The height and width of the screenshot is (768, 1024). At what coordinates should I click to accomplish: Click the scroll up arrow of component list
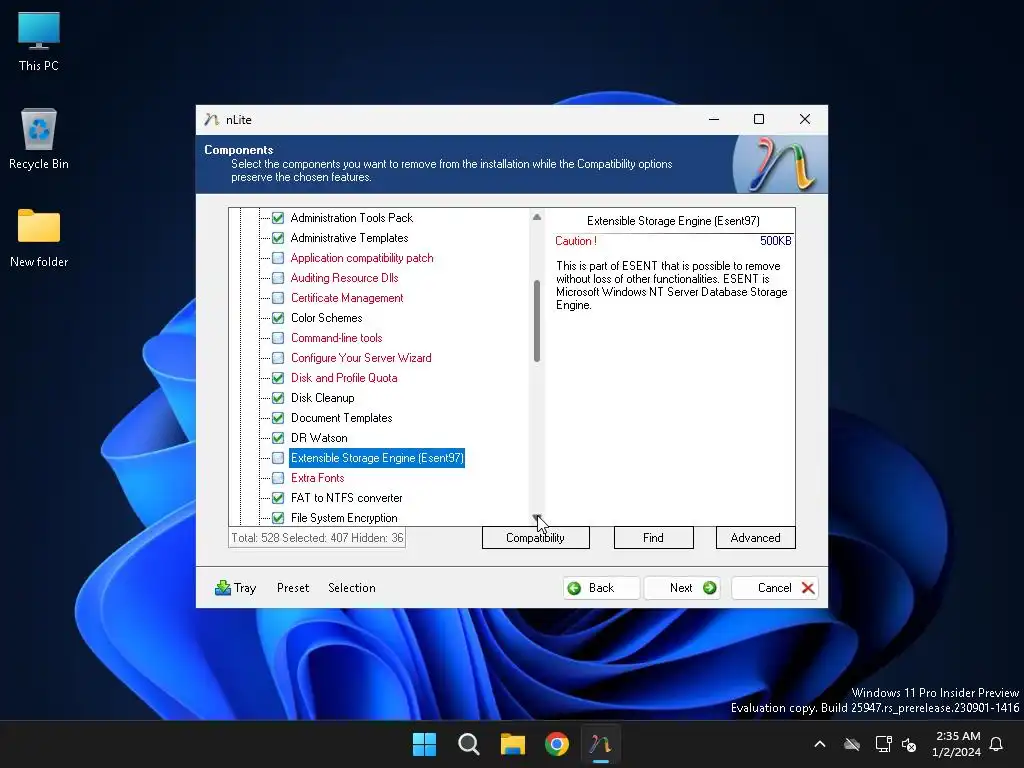[537, 217]
